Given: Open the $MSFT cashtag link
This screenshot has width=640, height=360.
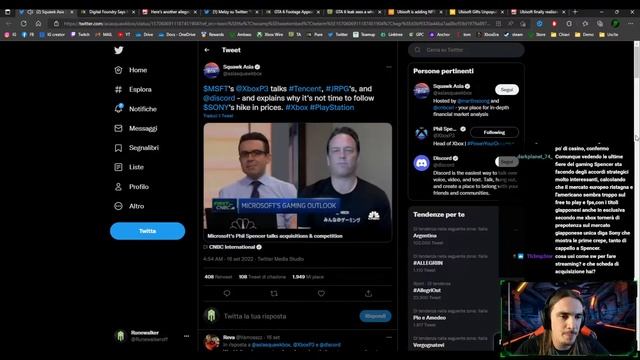Looking at the screenshot, I should [216, 89].
